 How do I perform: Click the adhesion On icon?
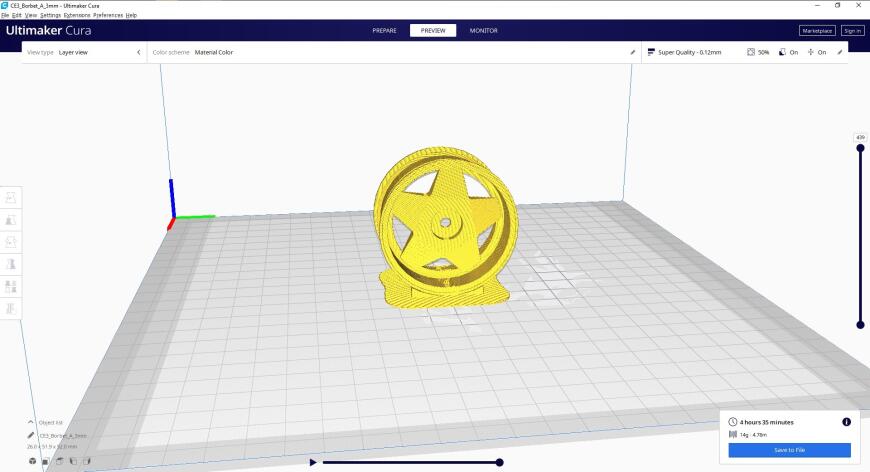click(811, 52)
